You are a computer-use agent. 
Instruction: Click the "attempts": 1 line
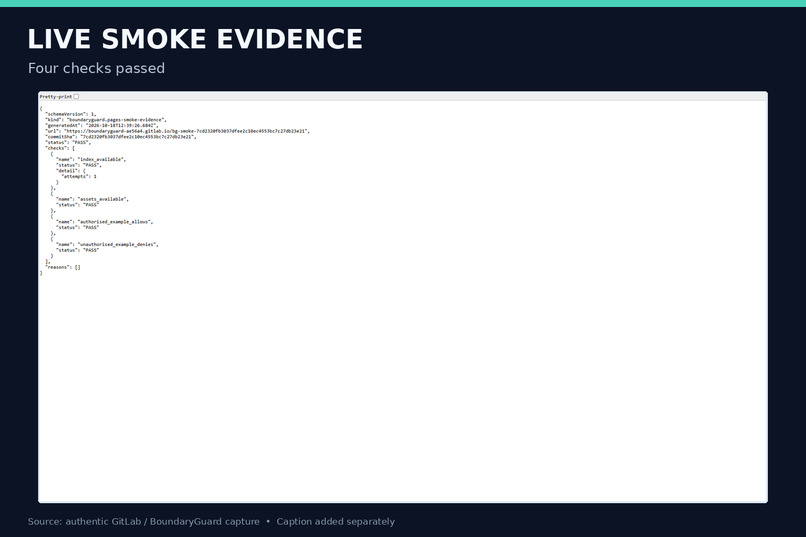[x=79, y=176]
